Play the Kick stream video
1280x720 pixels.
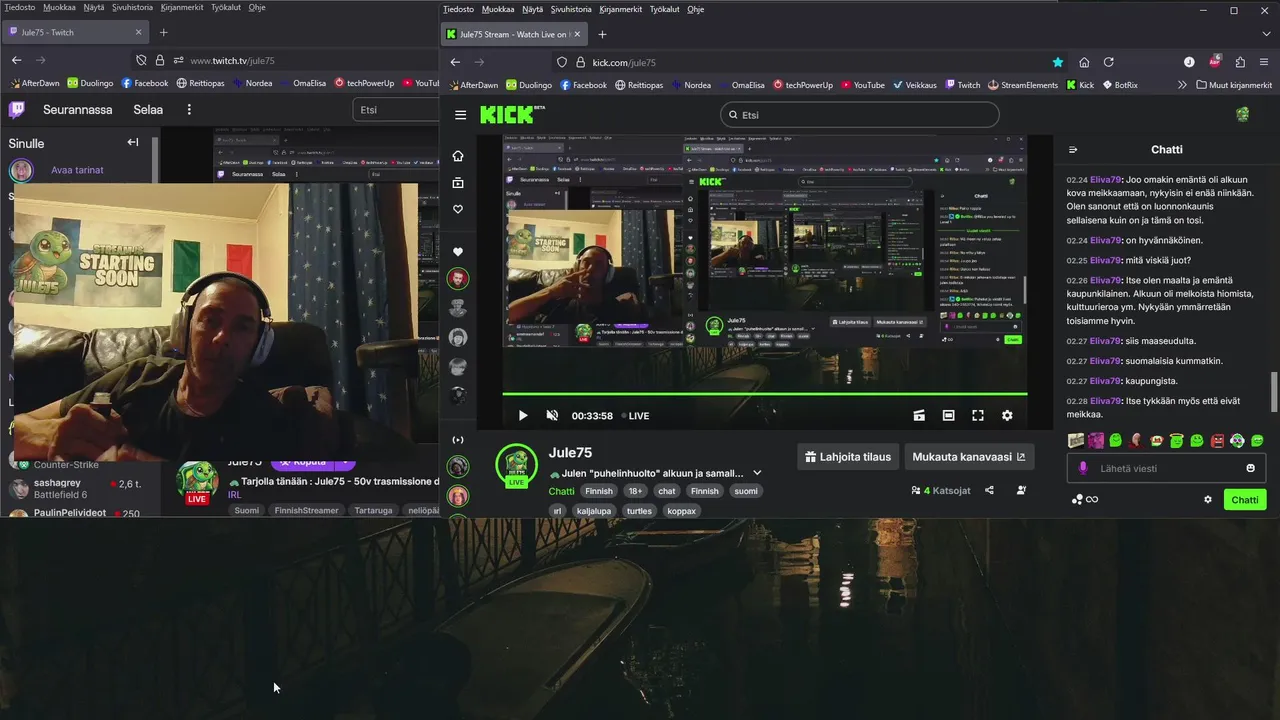[x=522, y=416]
